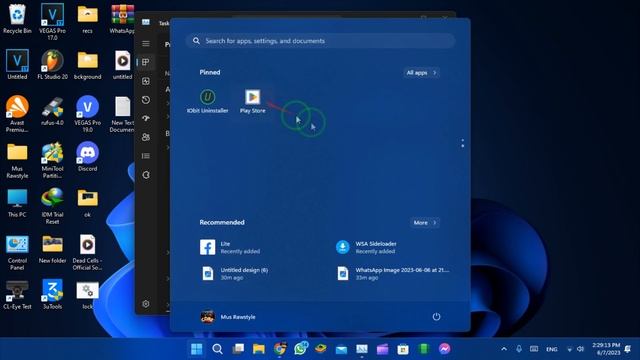The width and height of the screenshot is (640, 360).
Task: Select the desktop folder labeled New folder
Action: click(x=52, y=249)
